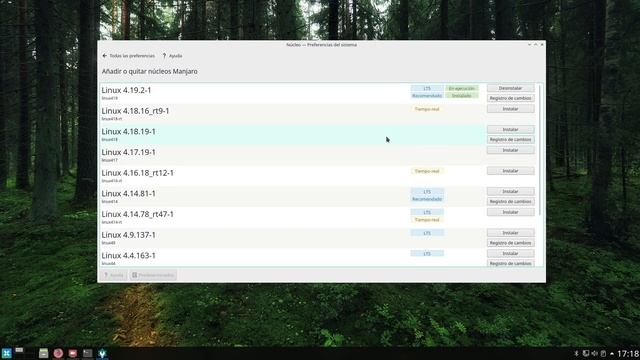
Task: Open the network tray icon
Action: tap(586, 353)
